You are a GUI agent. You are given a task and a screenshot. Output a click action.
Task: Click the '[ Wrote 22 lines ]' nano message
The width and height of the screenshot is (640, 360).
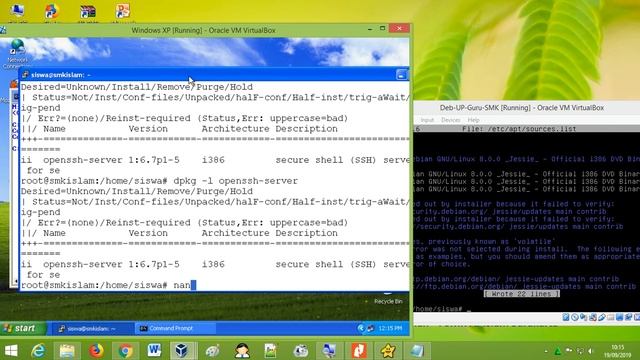point(522,294)
